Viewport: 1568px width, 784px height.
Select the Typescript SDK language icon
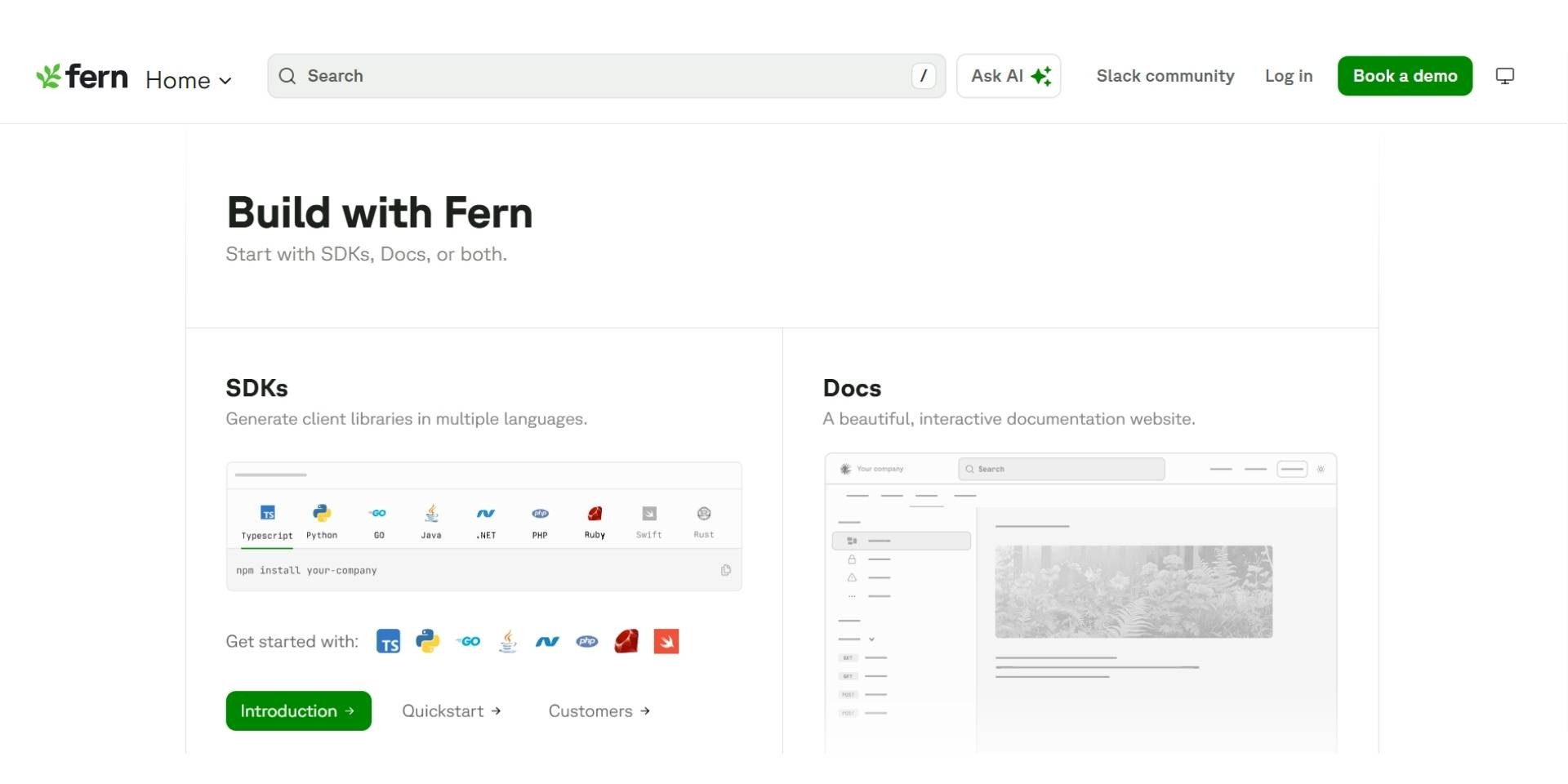tap(266, 520)
